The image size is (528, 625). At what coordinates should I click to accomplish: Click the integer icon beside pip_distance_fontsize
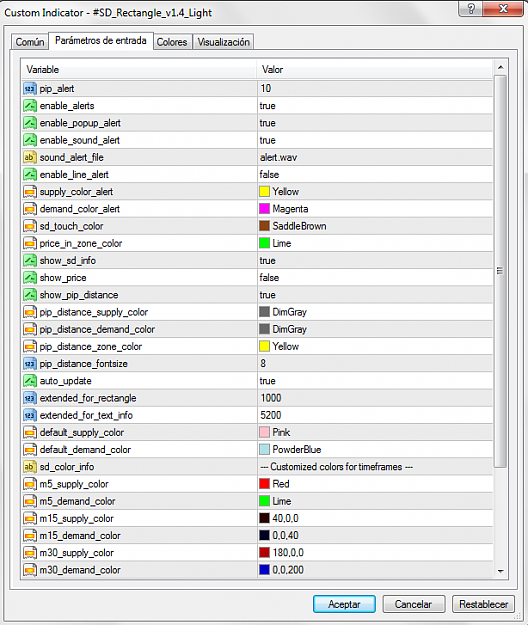click(x=30, y=364)
